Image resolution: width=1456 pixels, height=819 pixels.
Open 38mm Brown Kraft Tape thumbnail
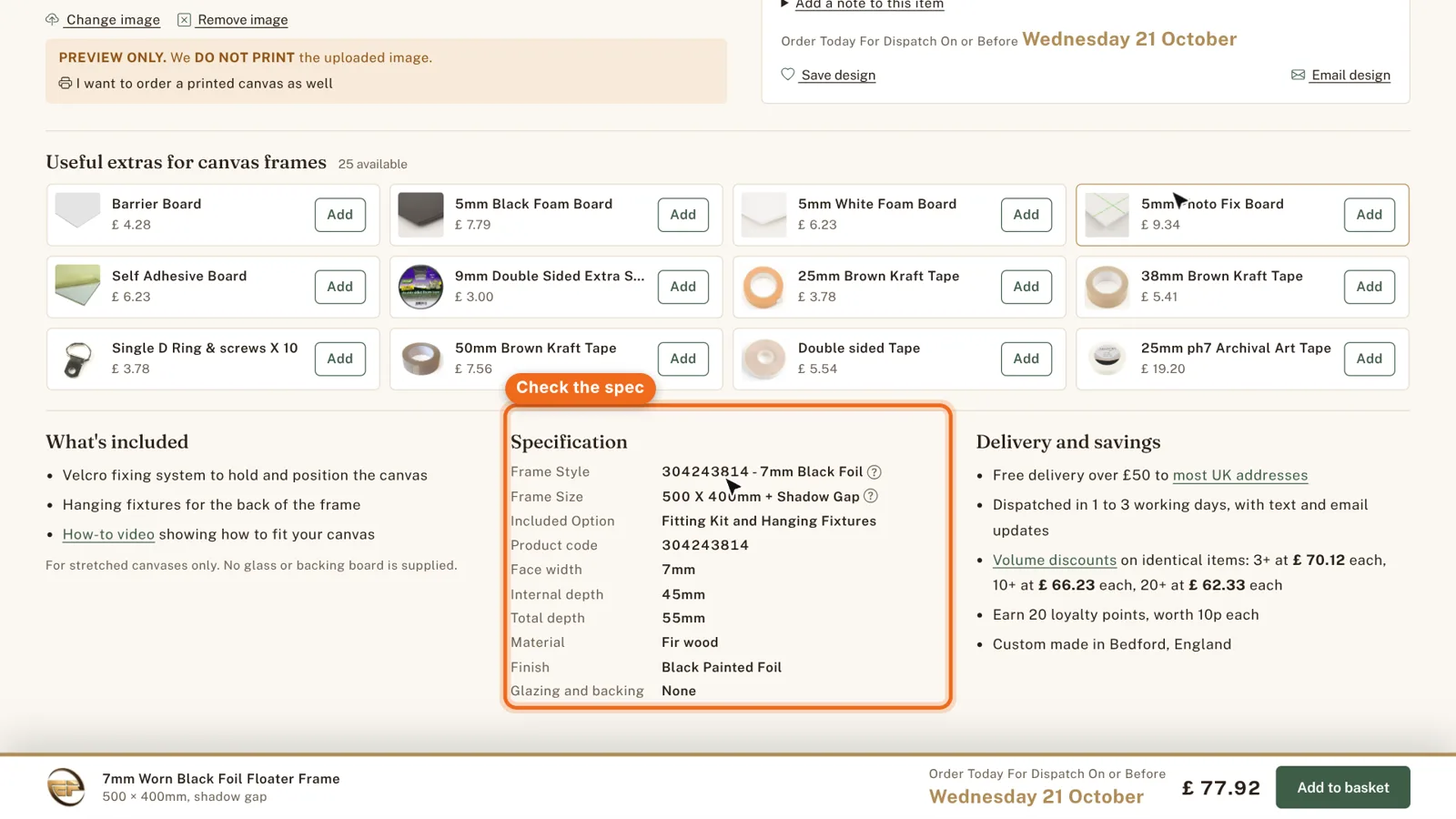coord(1107,287)
